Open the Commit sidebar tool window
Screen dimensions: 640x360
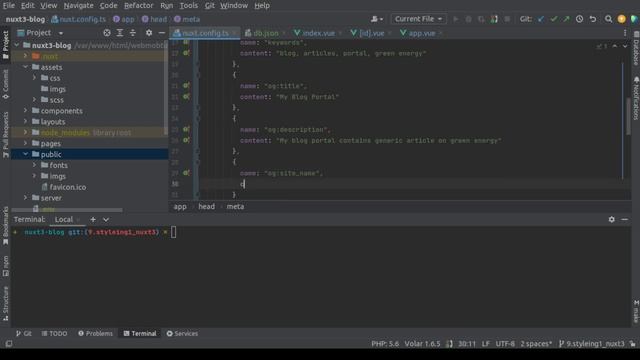tap(5, 84)
